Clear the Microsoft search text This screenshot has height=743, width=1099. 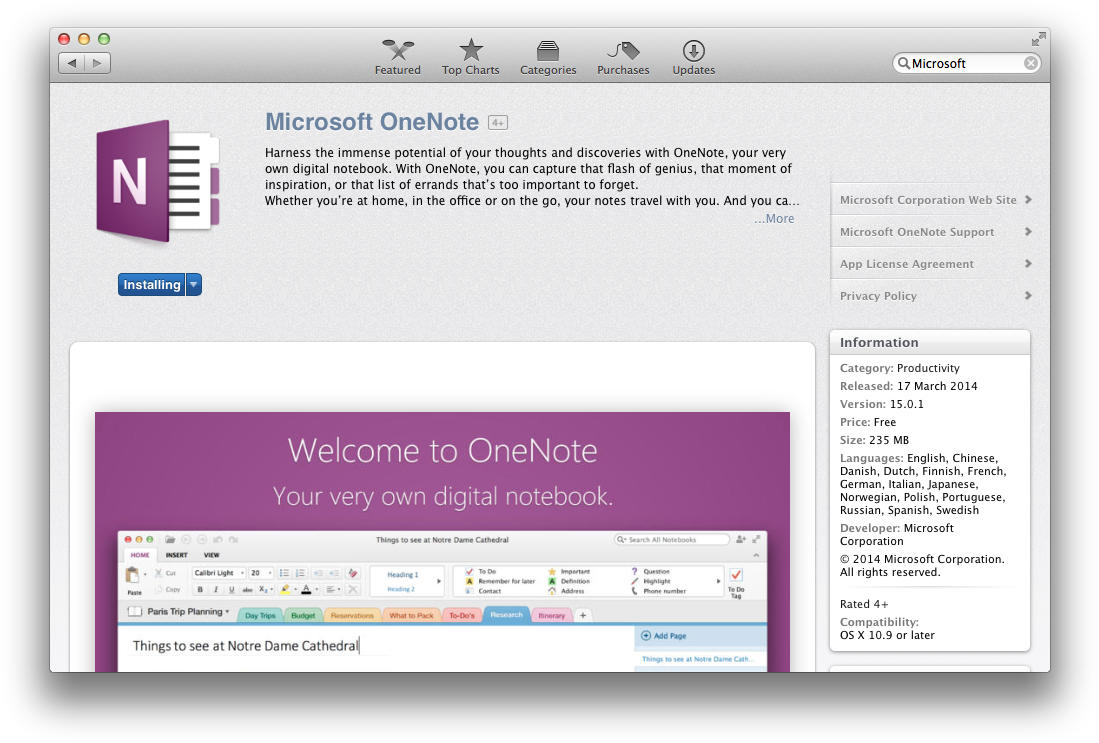tap(1030, 63)
